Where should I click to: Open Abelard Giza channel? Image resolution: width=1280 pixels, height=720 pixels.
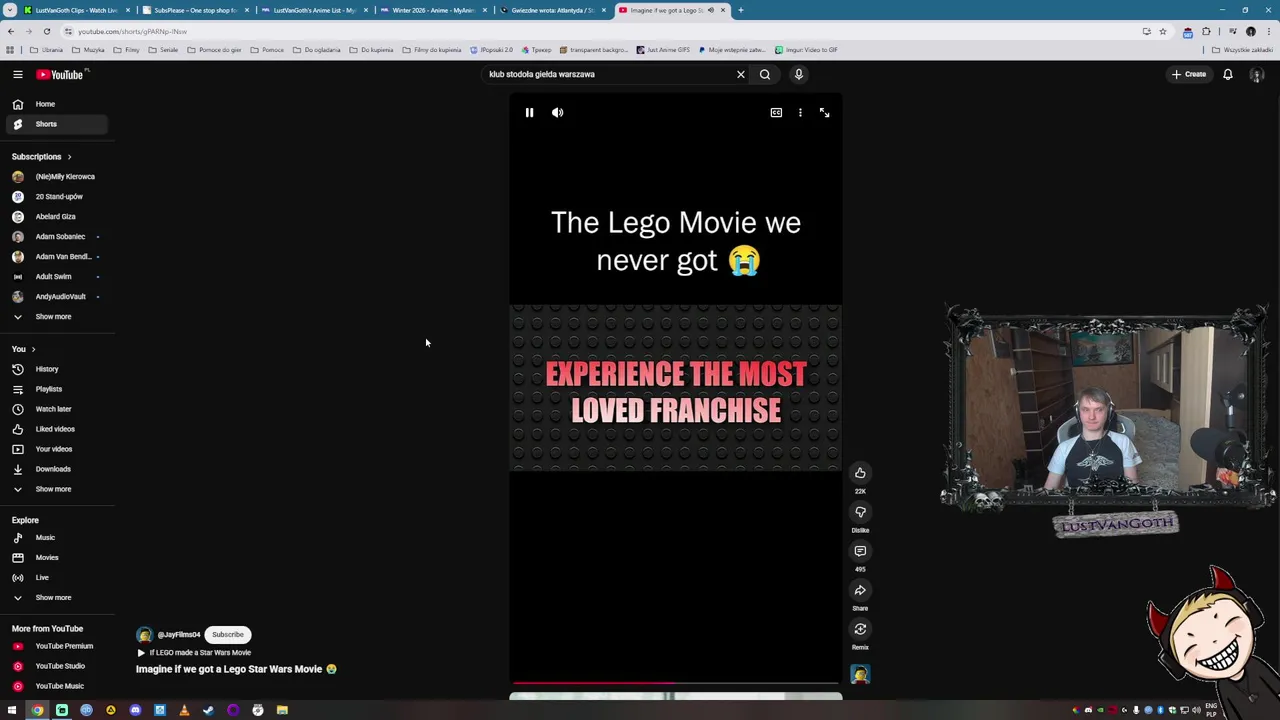[x=55, y=217]
